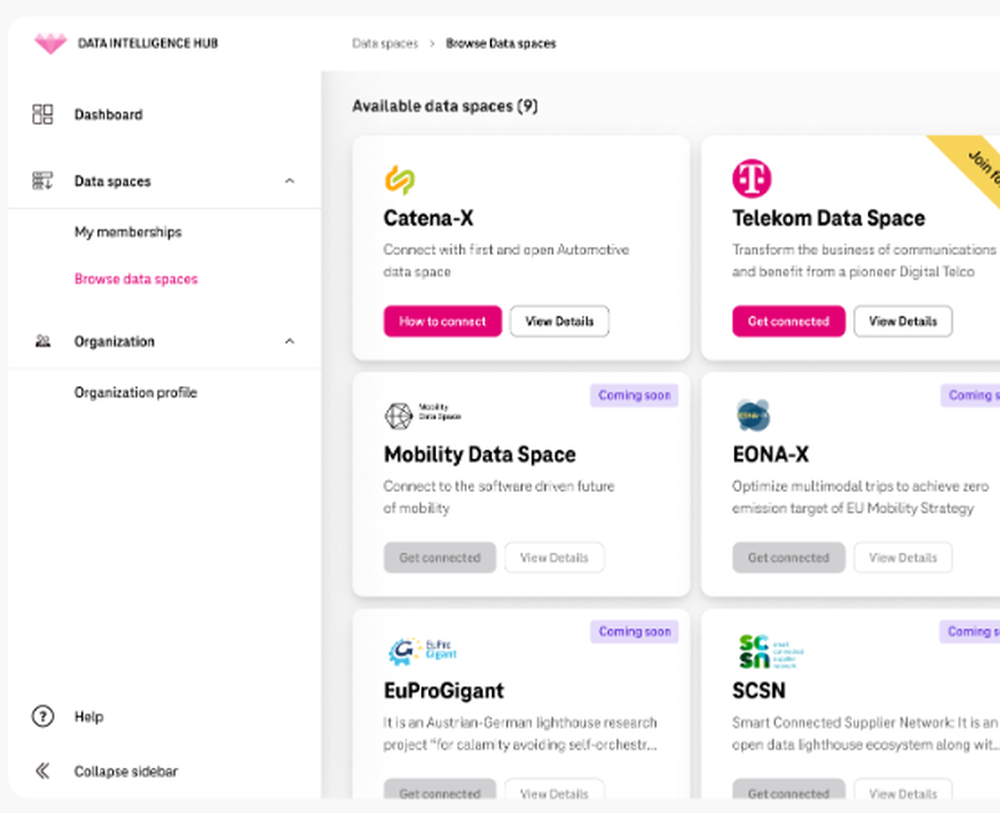Viewport: 1000px width, 813px height.
Task: Click Collapse sidebar label
Action: click(126, 772)
